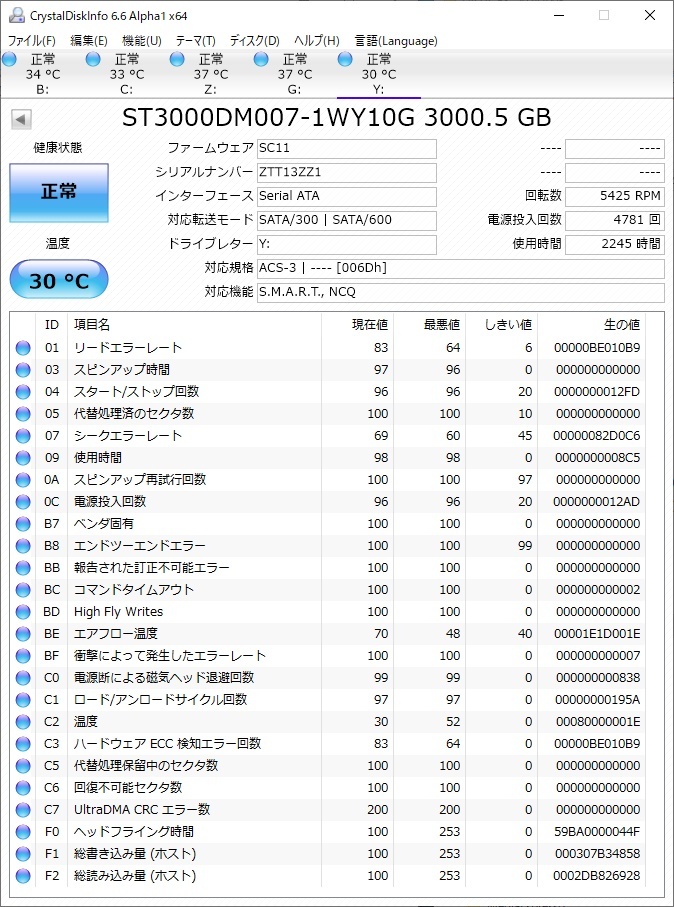This screenshot has height=907, width=674.
Task: Click the 30 °C temperature button
Action: pos(59,279)
